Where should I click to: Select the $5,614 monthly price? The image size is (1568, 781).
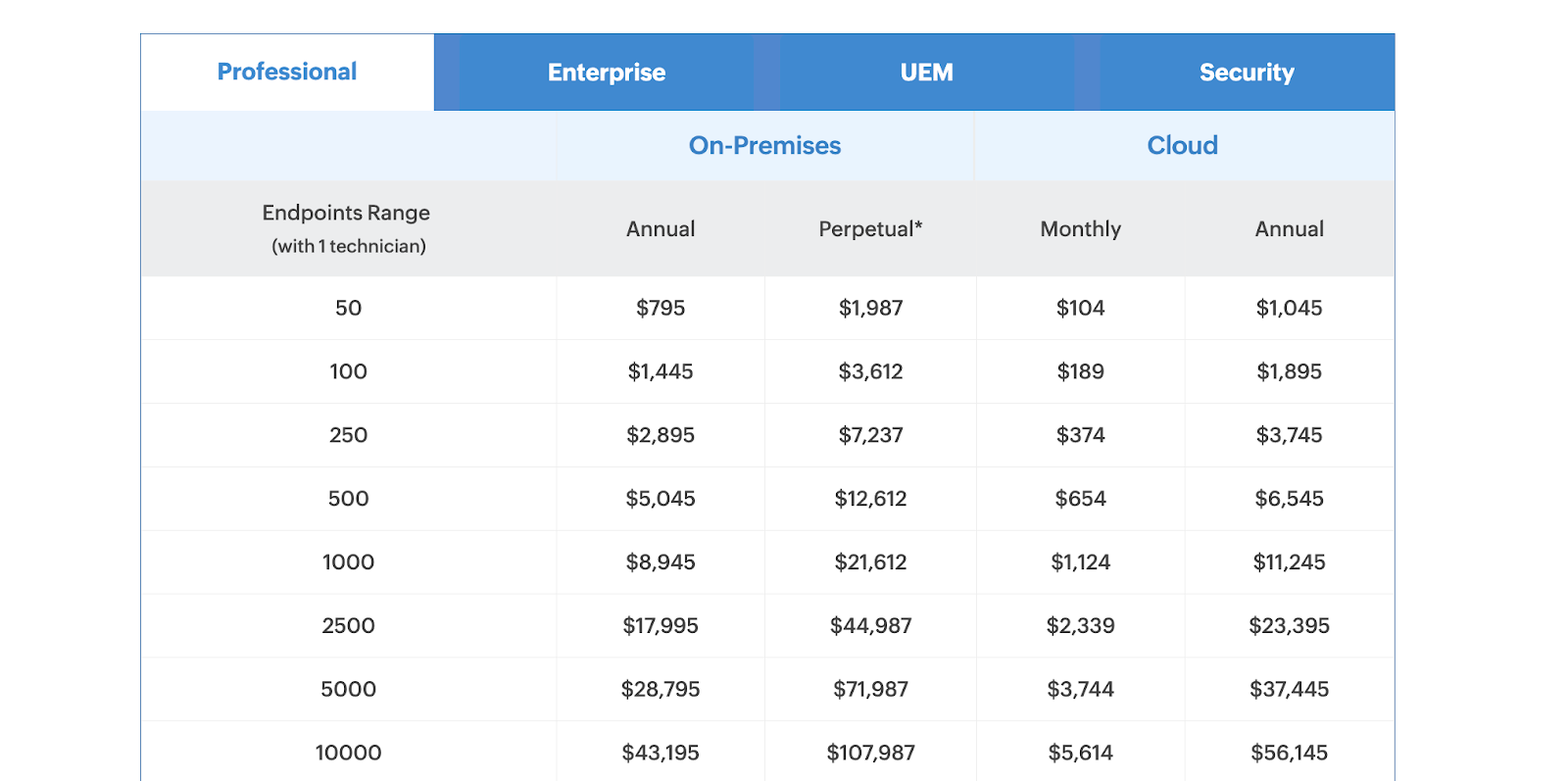point(1080,753)
